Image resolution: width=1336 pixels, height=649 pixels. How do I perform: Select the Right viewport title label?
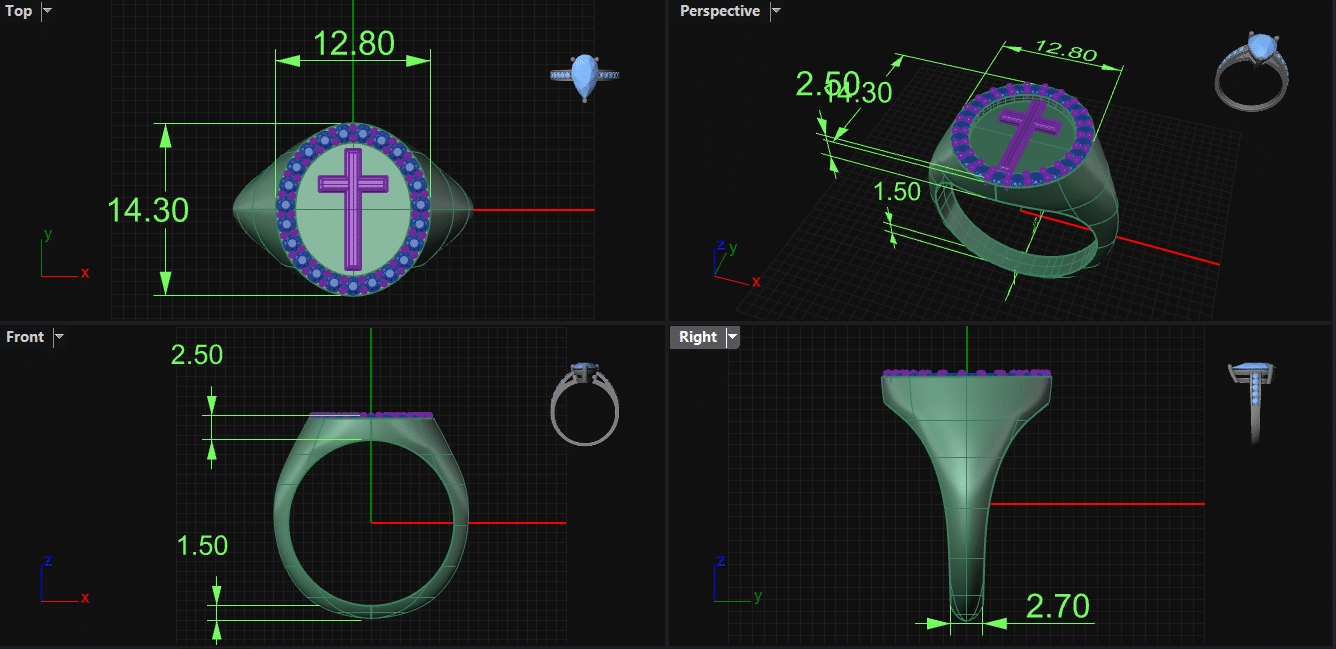(697, 337)
